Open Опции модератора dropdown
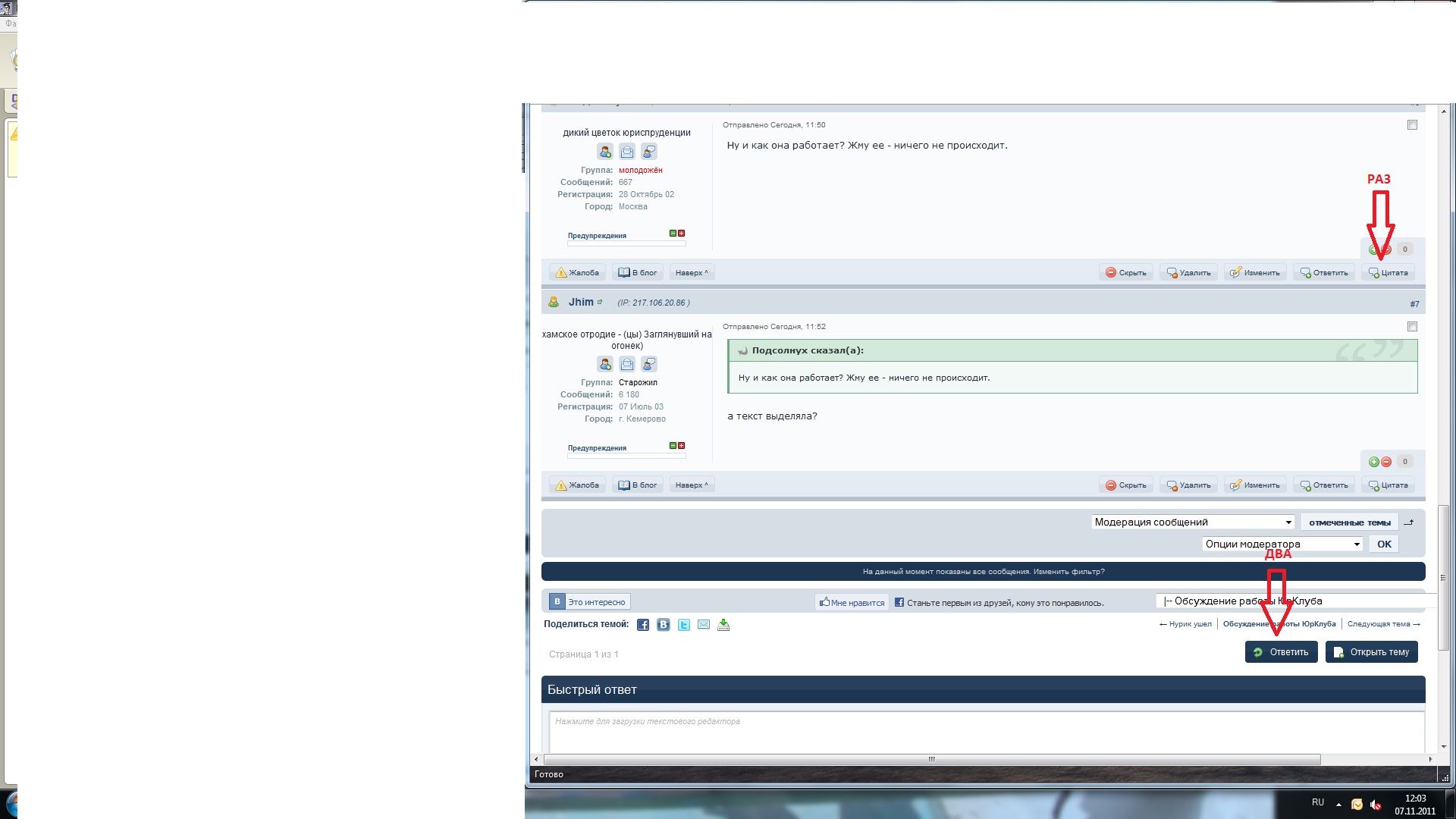The width and height of the screenshot is (1456, 819). tap(1282, 544)
